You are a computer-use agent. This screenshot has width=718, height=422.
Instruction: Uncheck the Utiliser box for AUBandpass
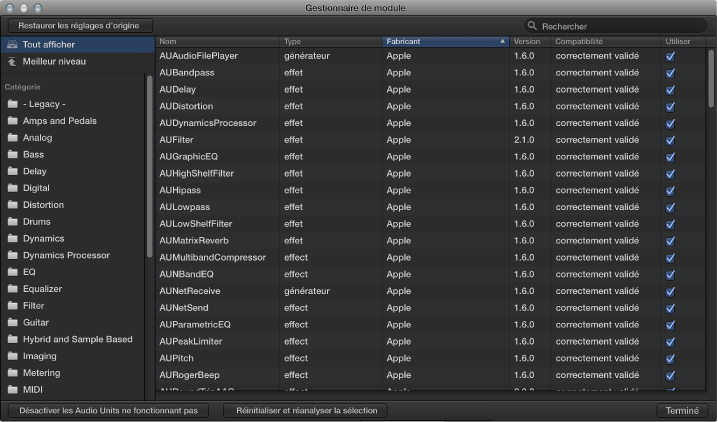click(x=670, y=73)
